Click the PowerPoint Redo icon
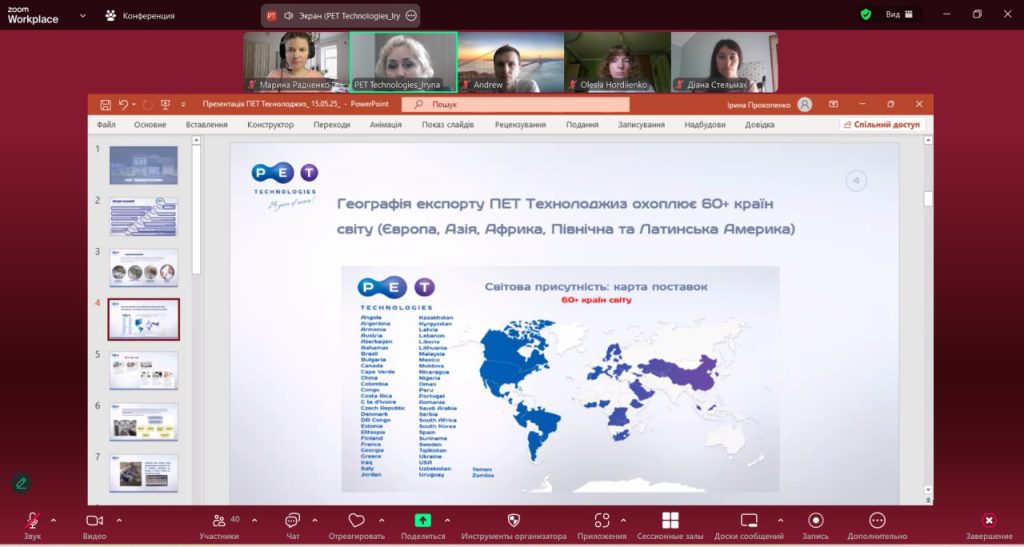This screenshot has height=547, width=1024. point(147,104)
